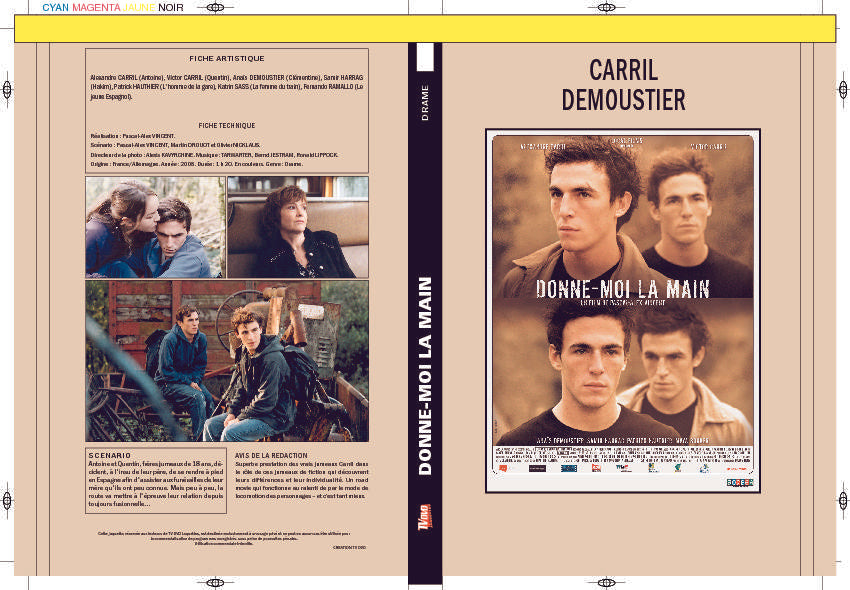Click the first sponsor logo on the poster
Viewport: 850px width, 590px height.
click(x=502, y=467)
